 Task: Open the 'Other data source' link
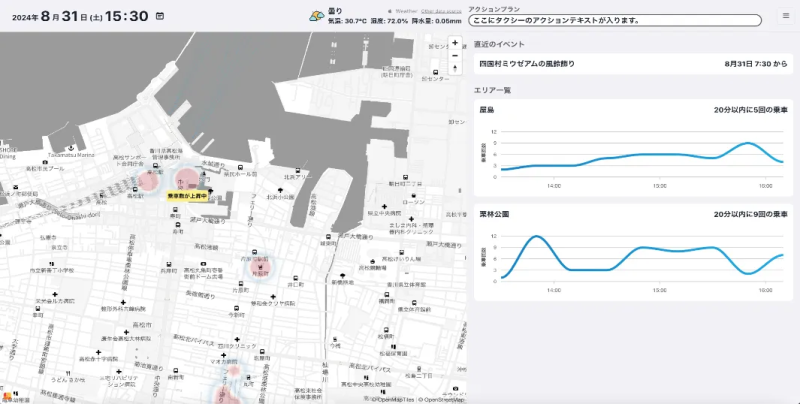441,10
